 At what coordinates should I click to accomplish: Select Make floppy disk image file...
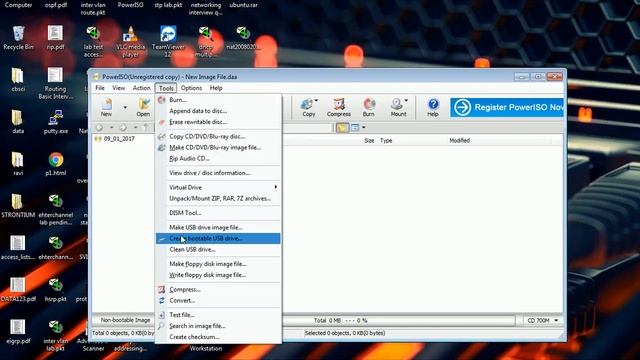(218, 264)
